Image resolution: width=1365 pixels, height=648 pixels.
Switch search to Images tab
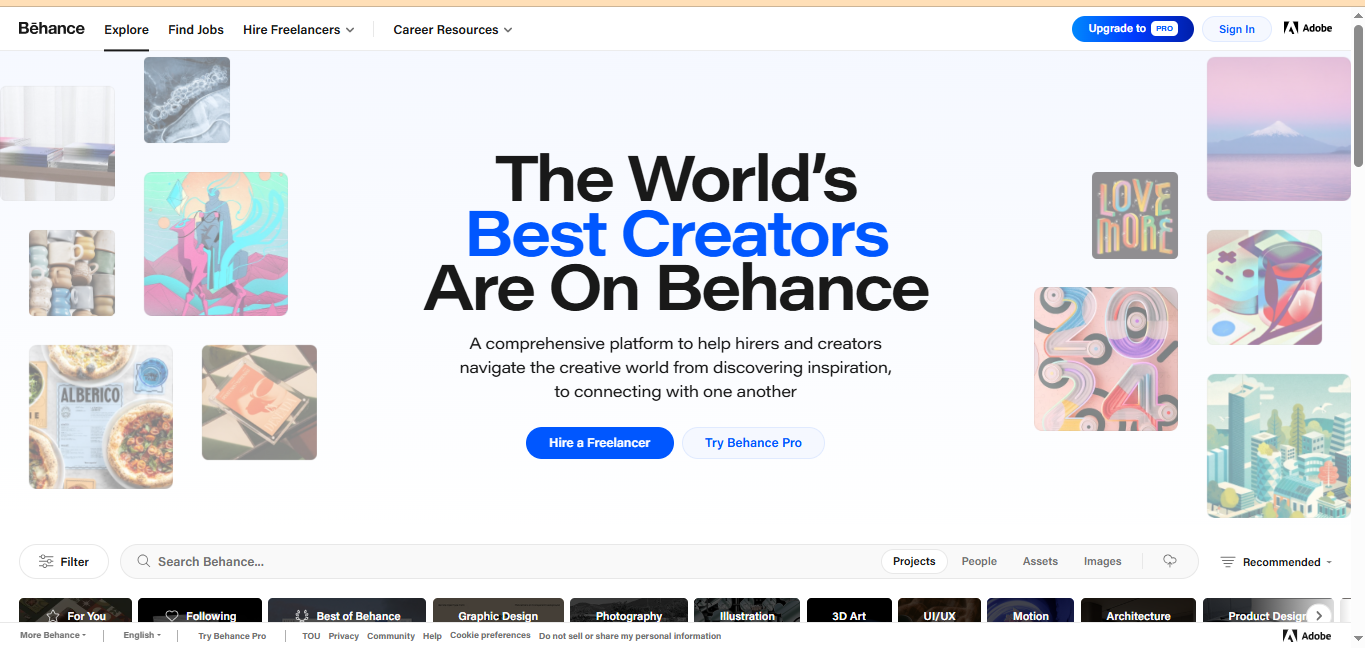tap(1102, 562)
